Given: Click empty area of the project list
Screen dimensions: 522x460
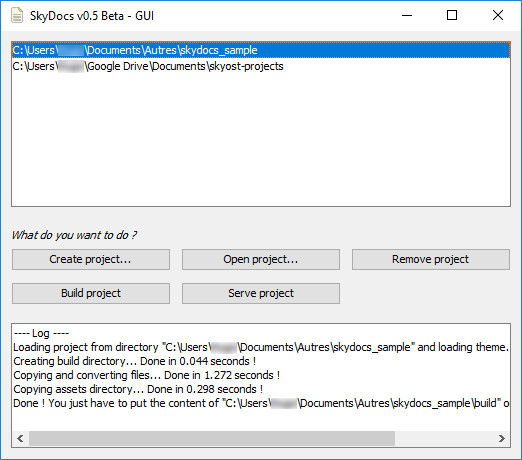Looking at the screenshot, I should [x=261, y=140].
